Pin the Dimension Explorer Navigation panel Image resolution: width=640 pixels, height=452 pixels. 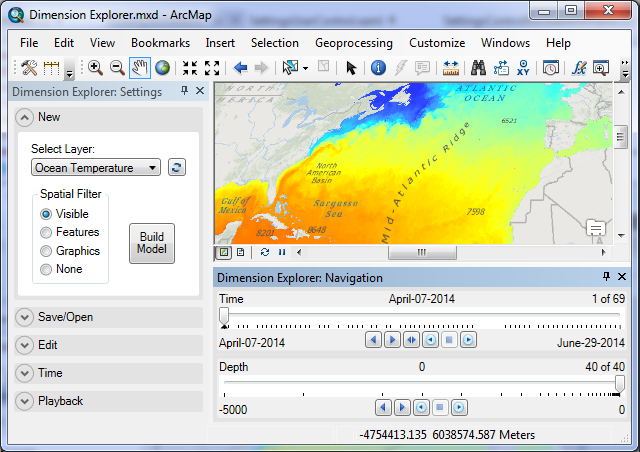[607, 277]
